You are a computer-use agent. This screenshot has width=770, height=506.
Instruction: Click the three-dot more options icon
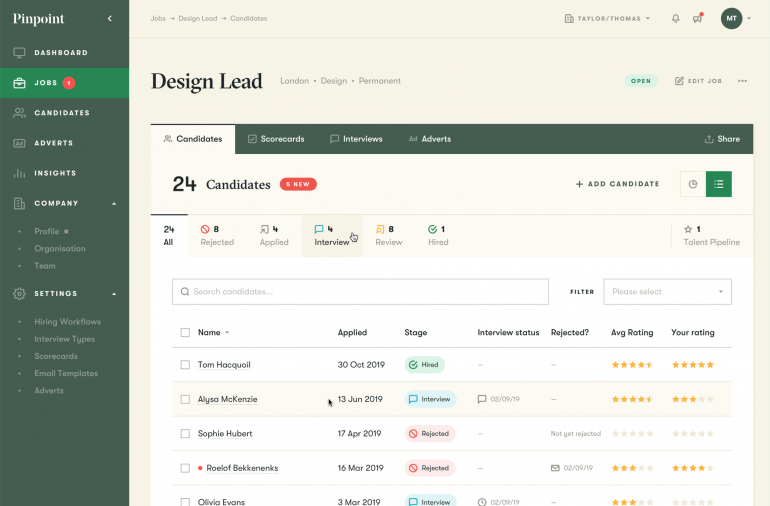pyautogui.click(x=742, y=81)
